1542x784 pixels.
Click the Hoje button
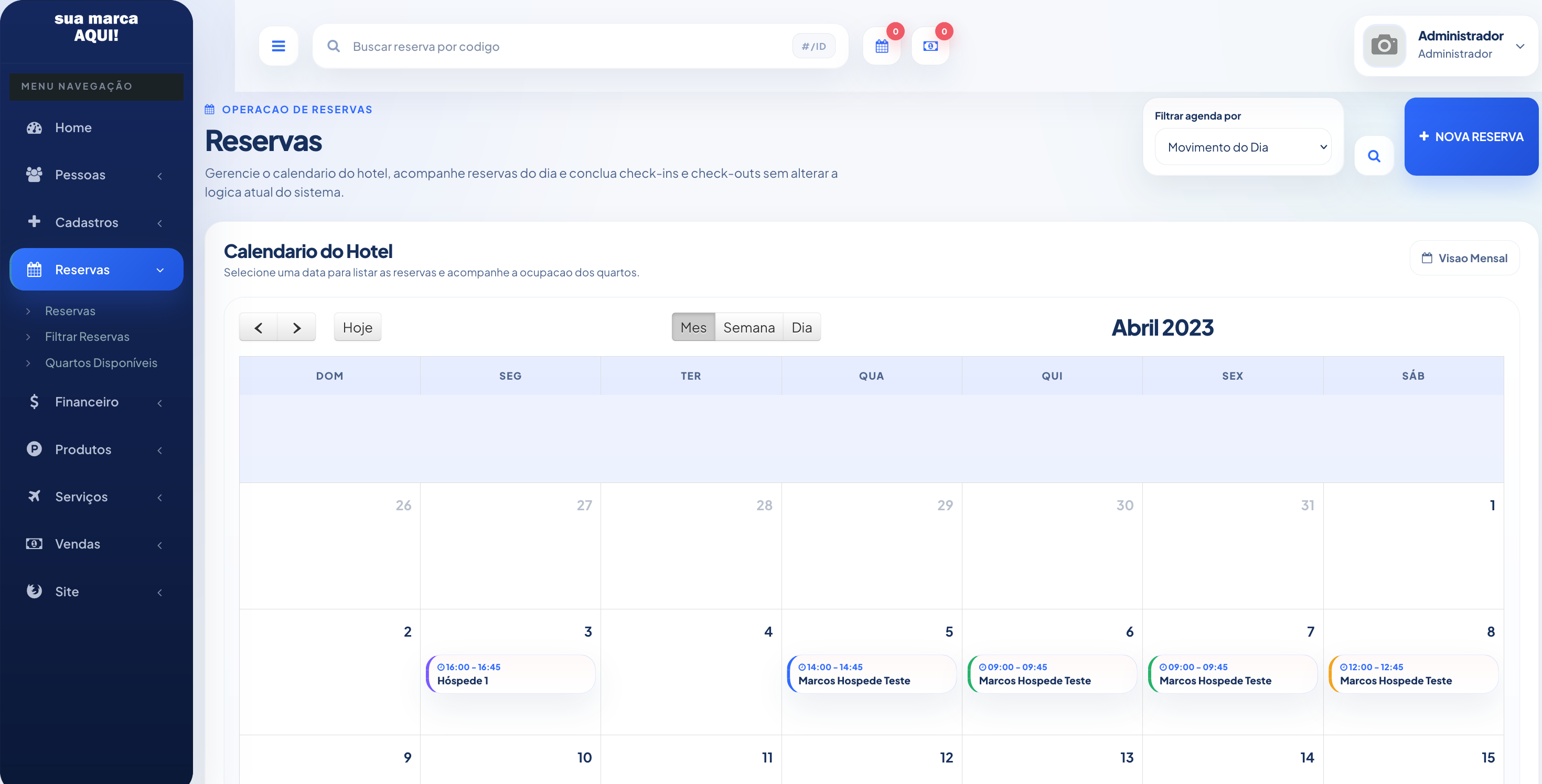[357, 327]
